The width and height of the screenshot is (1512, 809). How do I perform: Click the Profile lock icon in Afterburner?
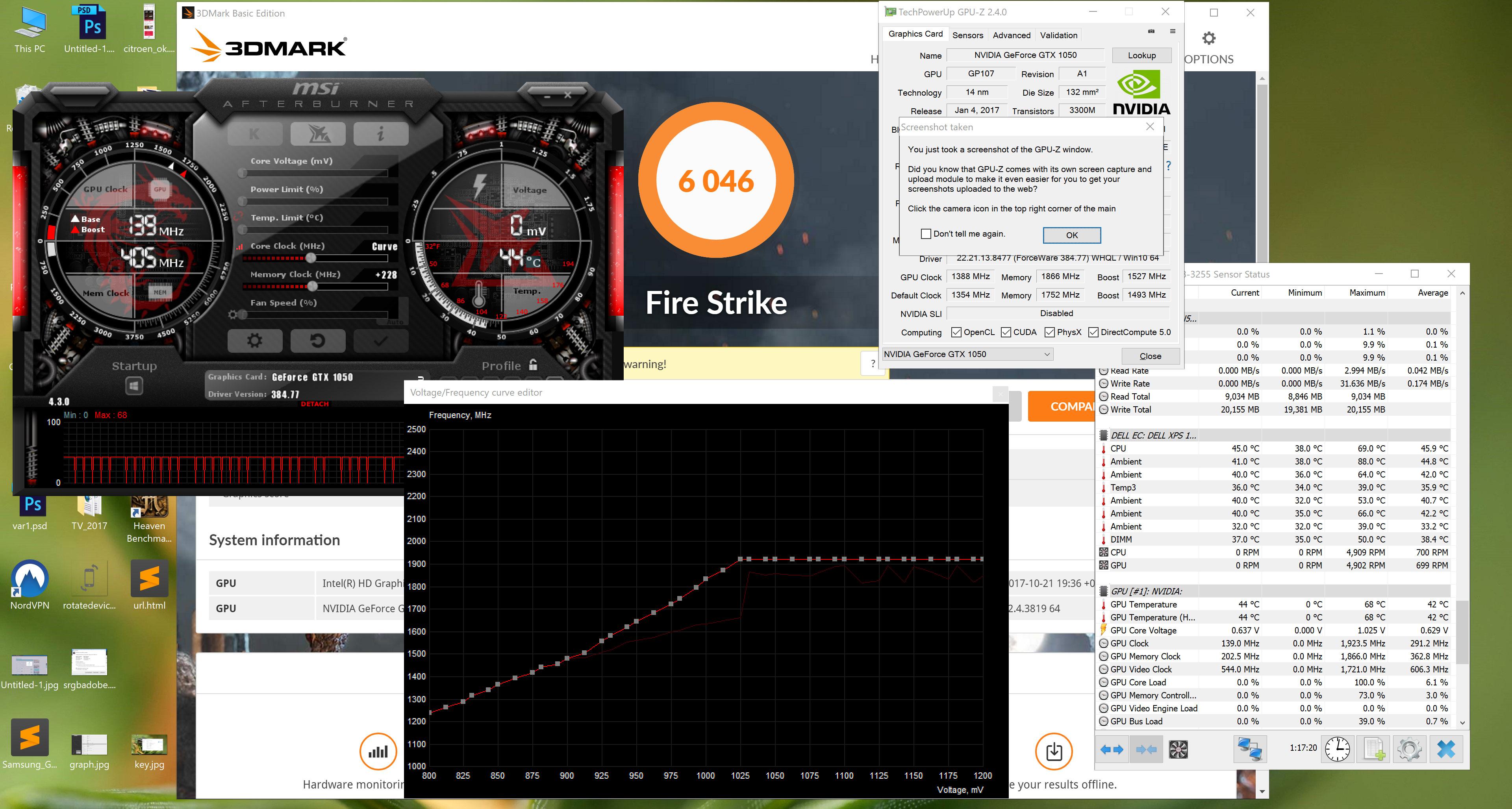533,364
